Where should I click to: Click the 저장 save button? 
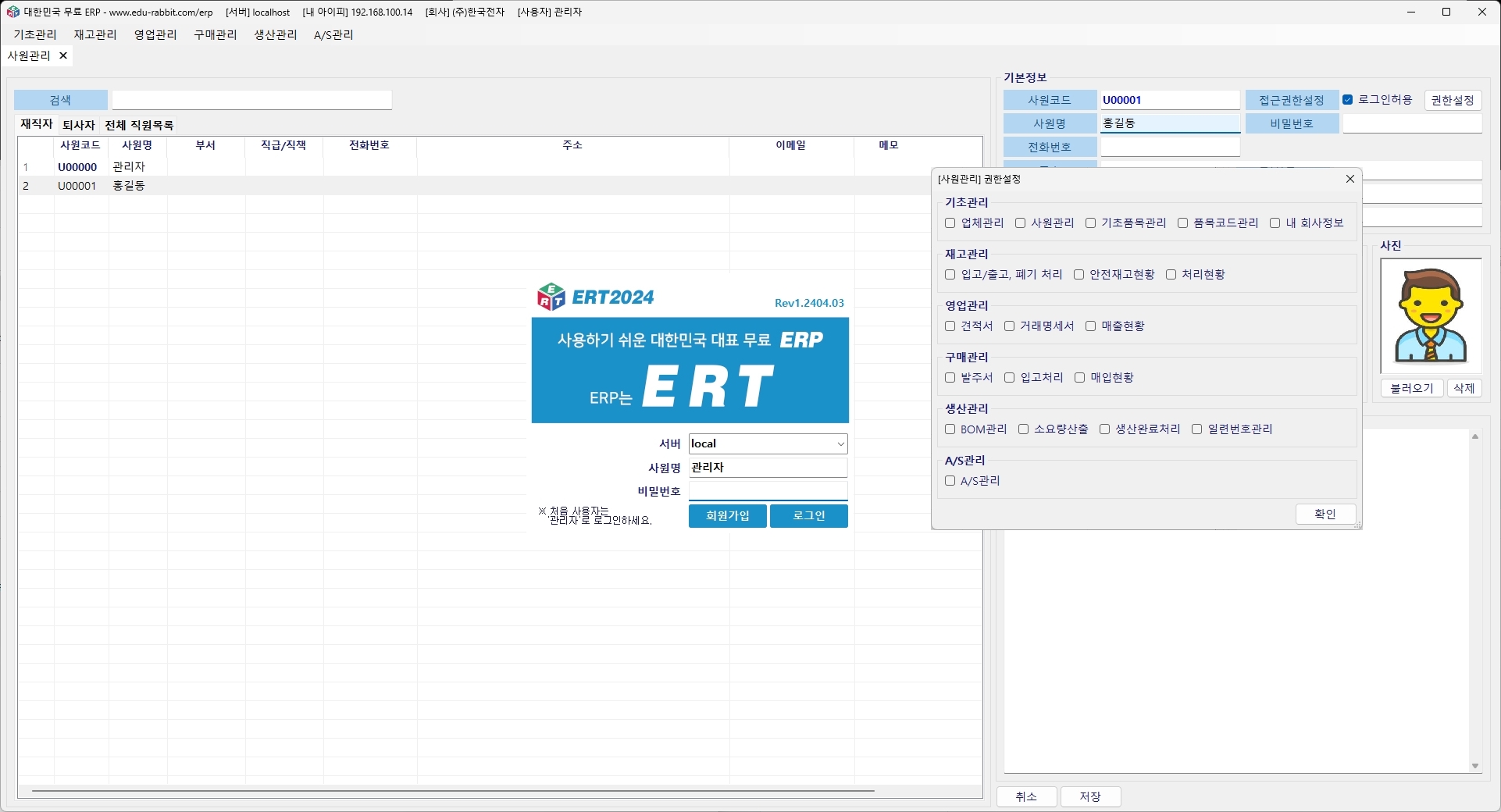pos(1090,797)
